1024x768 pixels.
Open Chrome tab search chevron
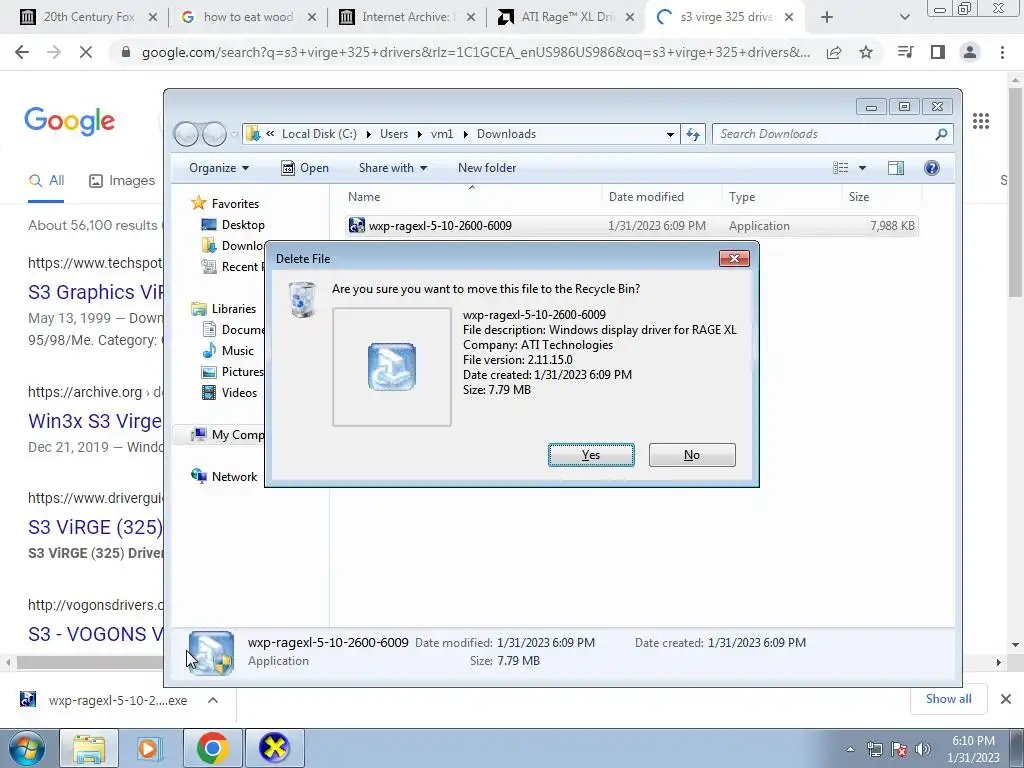[904, 18]
